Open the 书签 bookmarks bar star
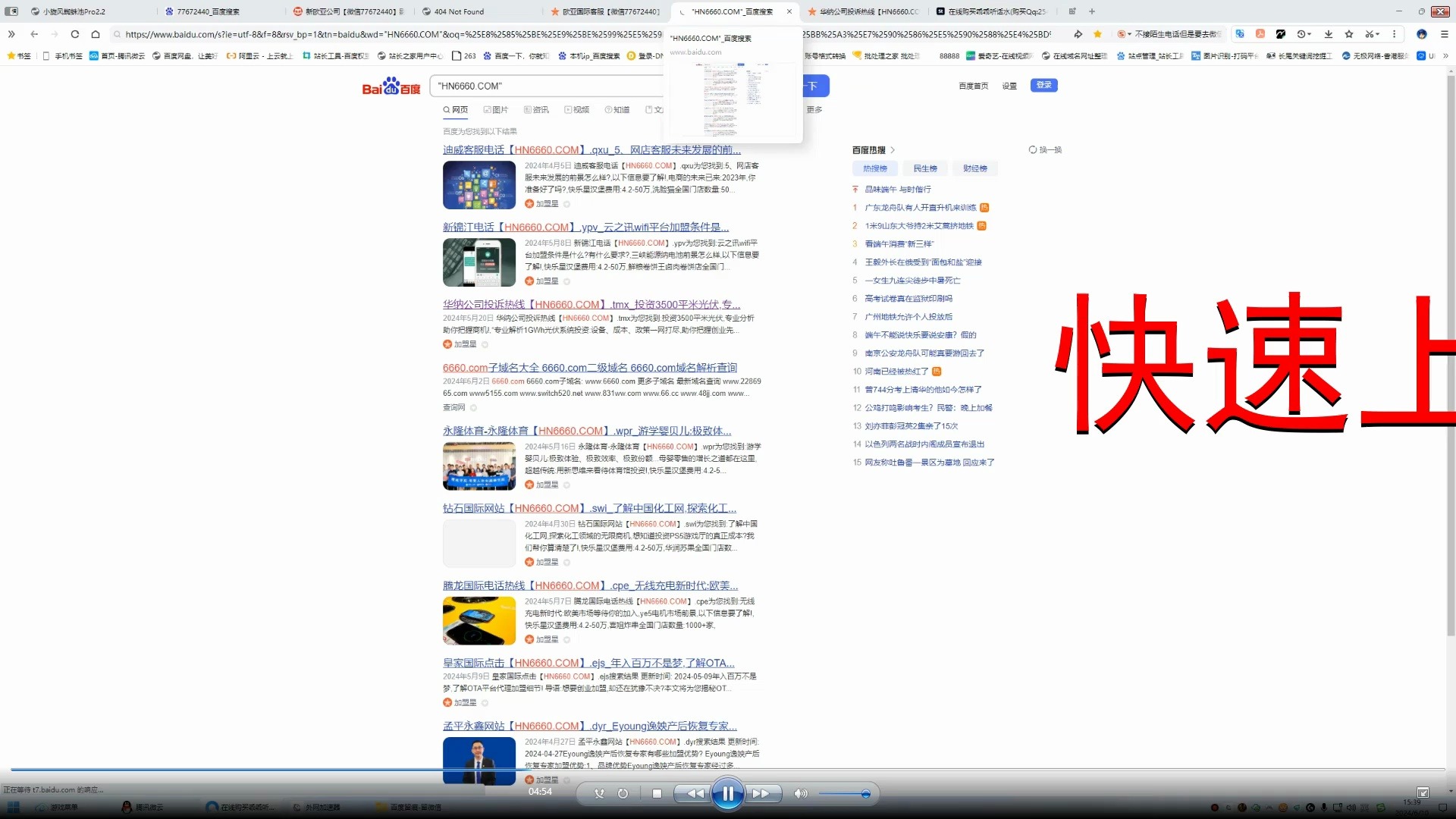Viewport: 1456px width, 819px height. point(19,55)
